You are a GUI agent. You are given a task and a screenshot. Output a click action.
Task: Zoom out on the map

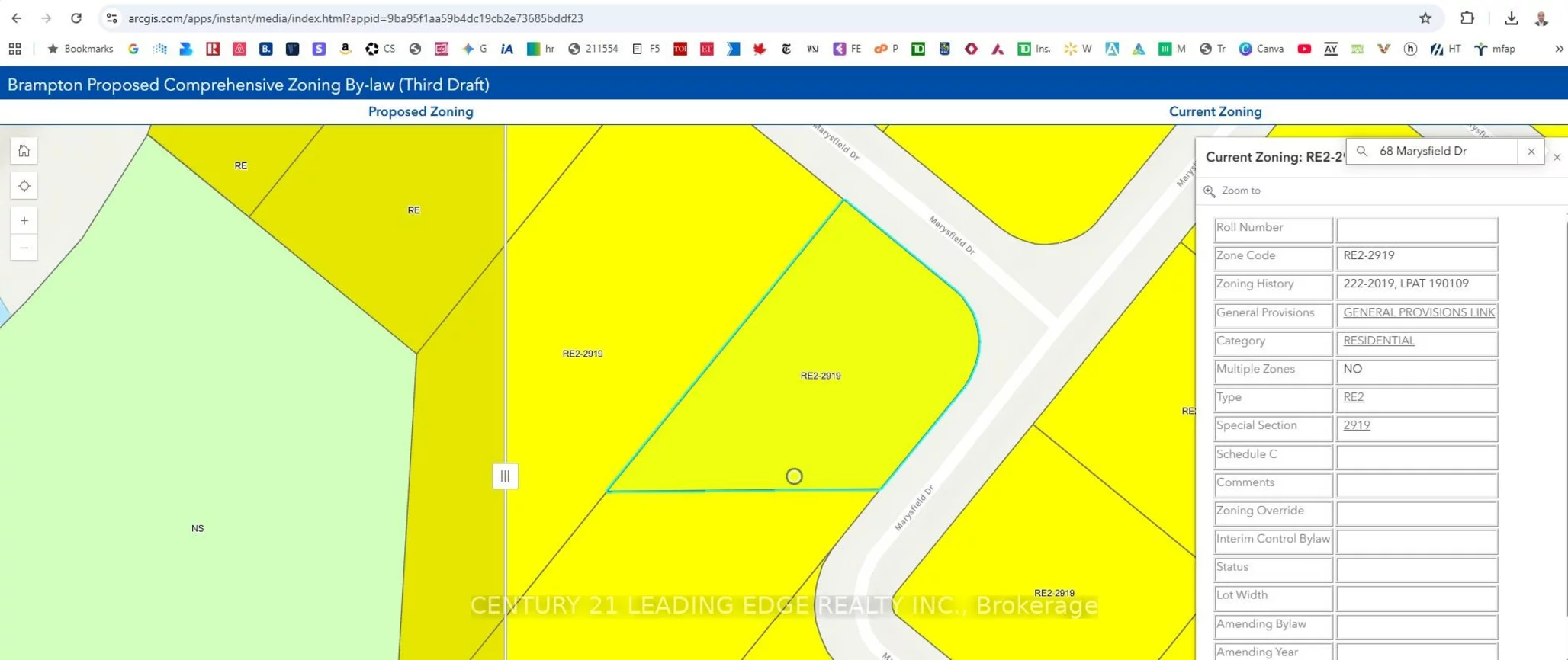click(24, 248)
